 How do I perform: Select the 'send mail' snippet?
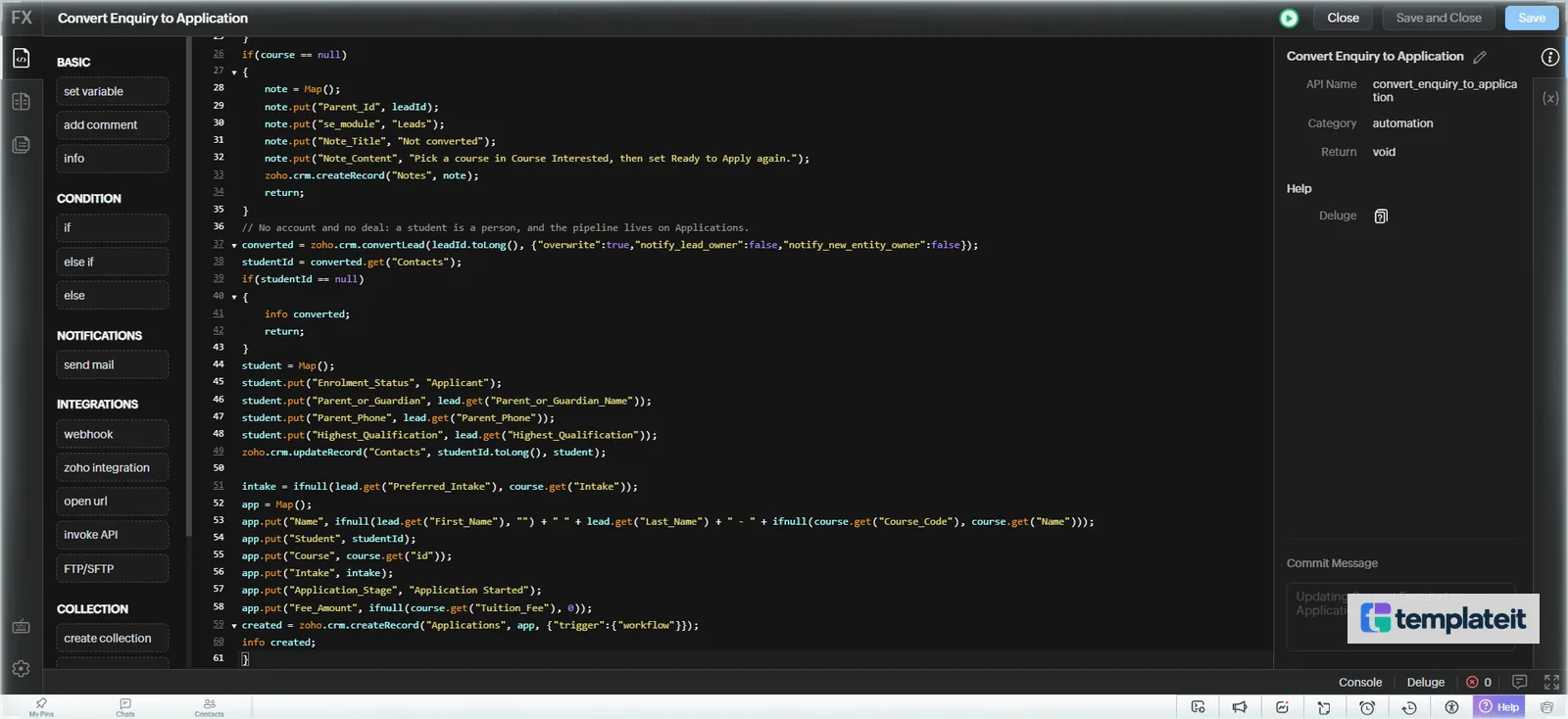pos(112,364)
